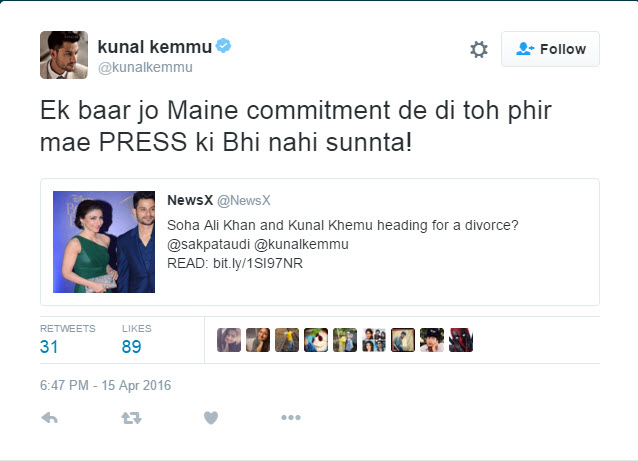This screenshot has height=461, width=638.
Task: Open the three-dots more options menu
Action: pos(290,418)
